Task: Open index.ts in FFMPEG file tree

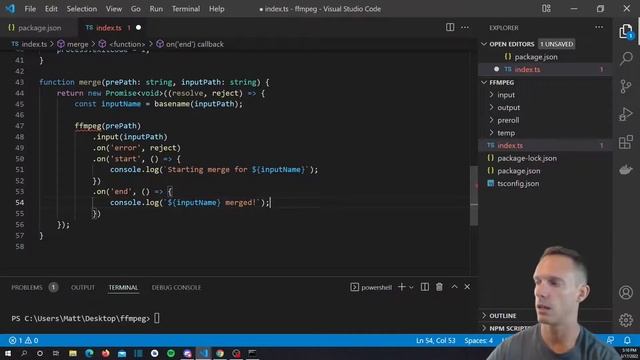Action: point(545,145)
